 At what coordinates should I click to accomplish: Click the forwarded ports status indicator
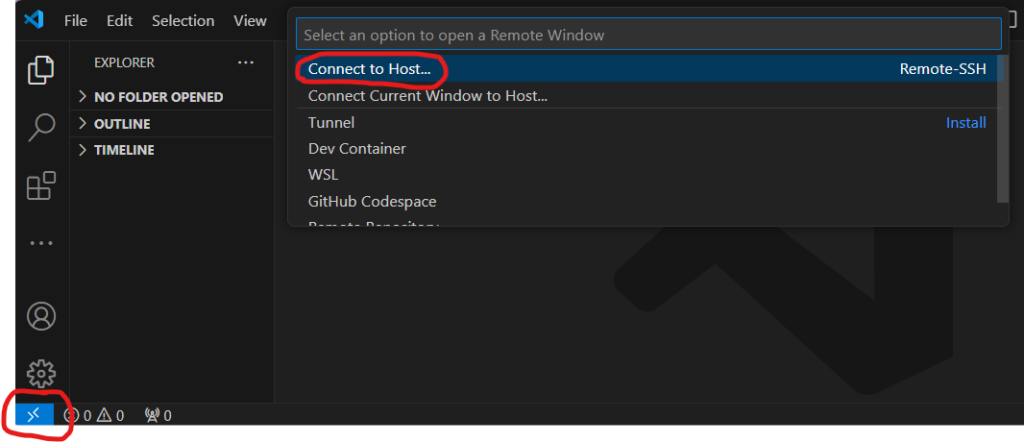(x=157, y=415)
